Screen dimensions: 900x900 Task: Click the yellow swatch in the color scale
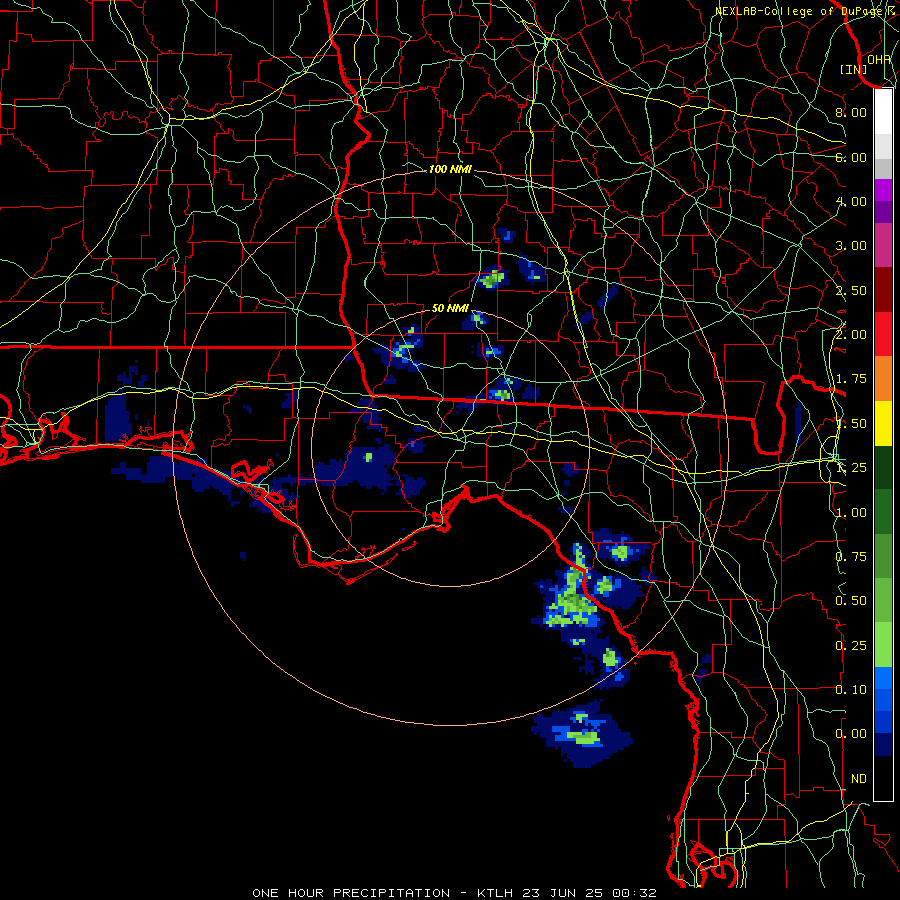[883, 423]
